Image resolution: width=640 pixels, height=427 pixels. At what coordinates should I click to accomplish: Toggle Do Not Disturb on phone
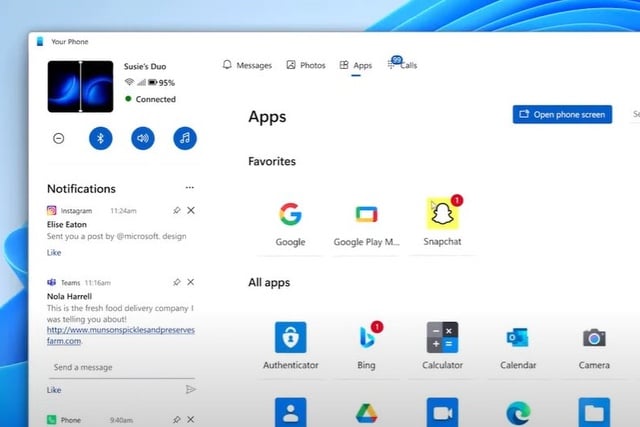click(58, 138)
